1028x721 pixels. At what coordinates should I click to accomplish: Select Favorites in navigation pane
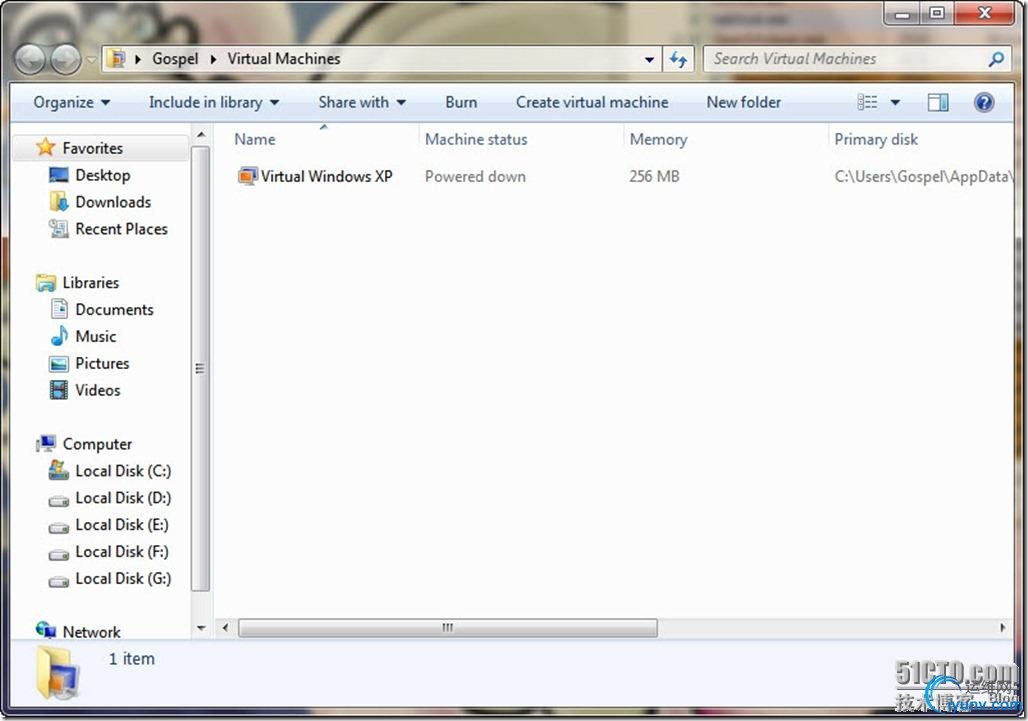click(x=92, y=148)
